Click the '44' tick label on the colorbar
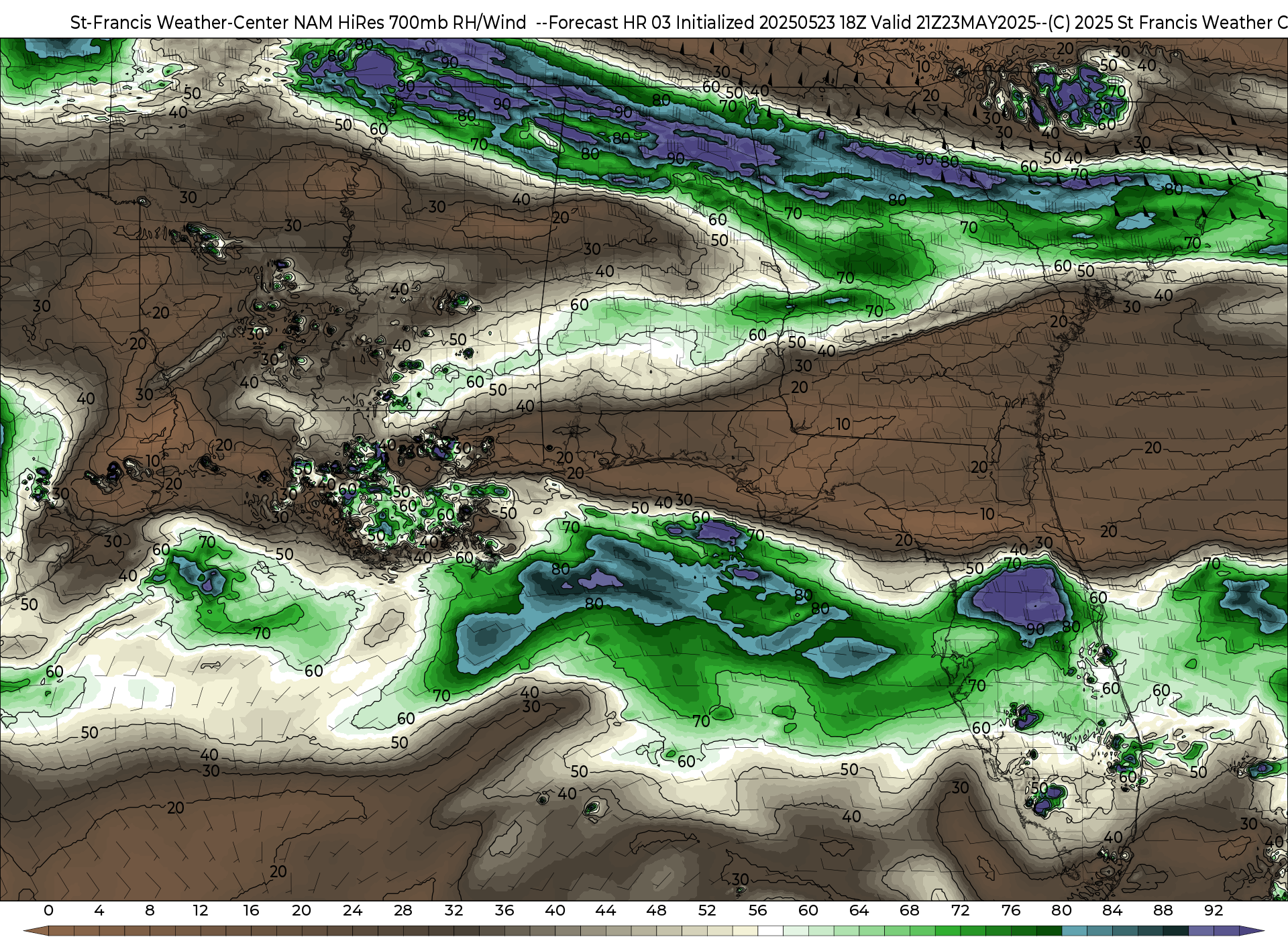Viewport: 1288px width, 939px height. click(x=606, y=910)
